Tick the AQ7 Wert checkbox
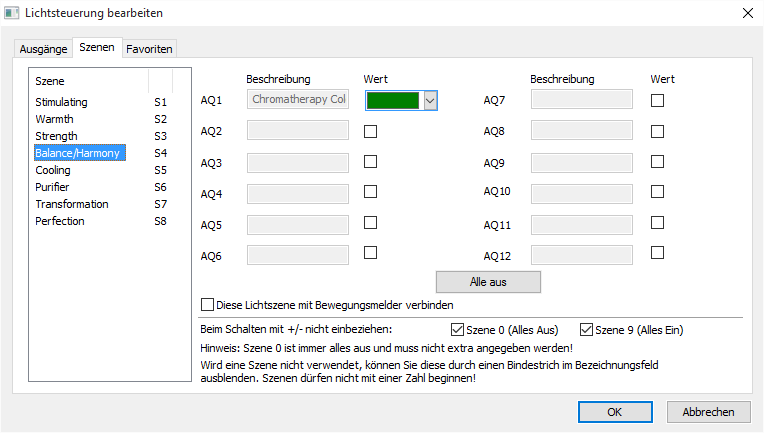 point(657,100)
